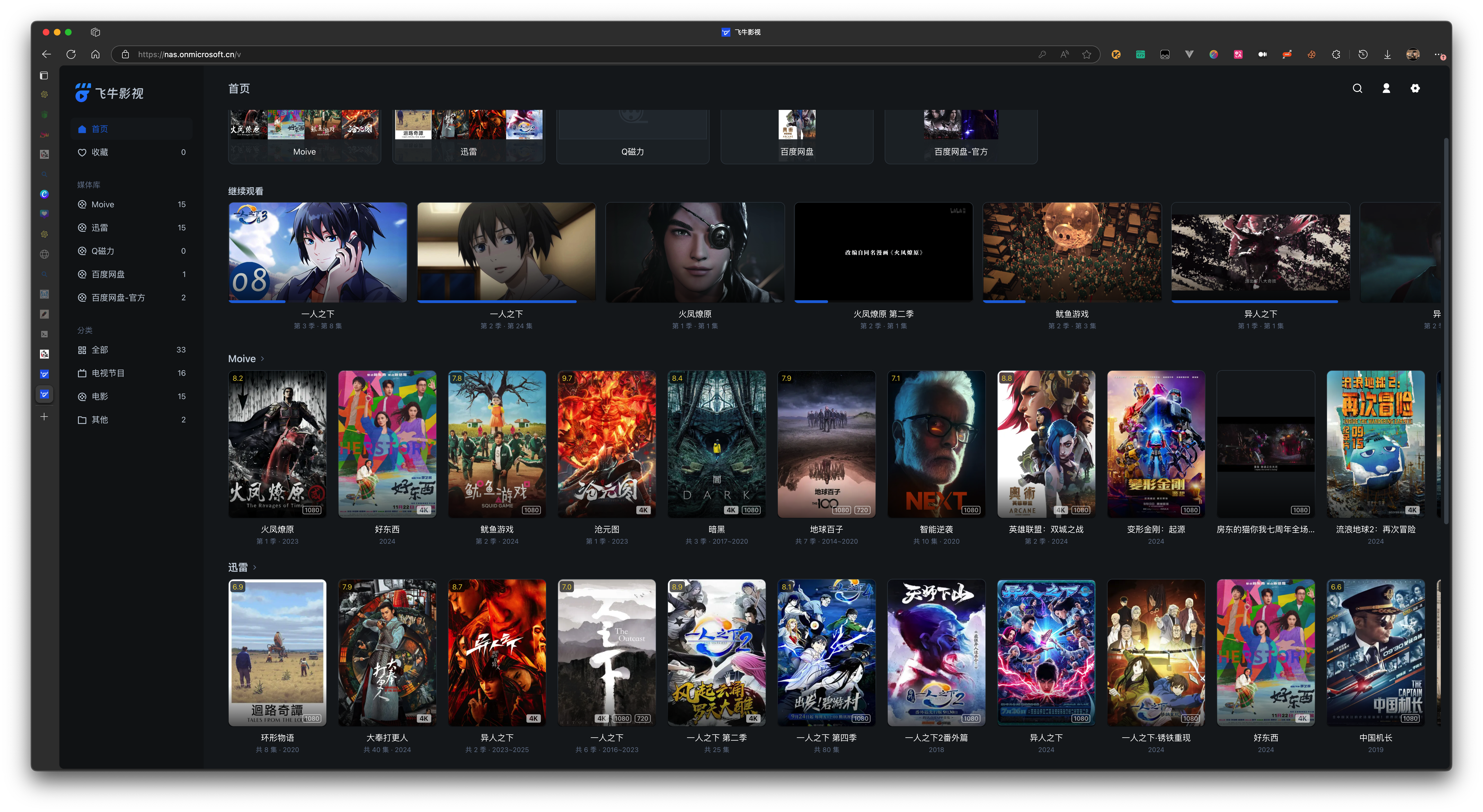The image size is (1483, 812).
Task: Open browser extensions puzzle icon
Action: (1336, 54)
